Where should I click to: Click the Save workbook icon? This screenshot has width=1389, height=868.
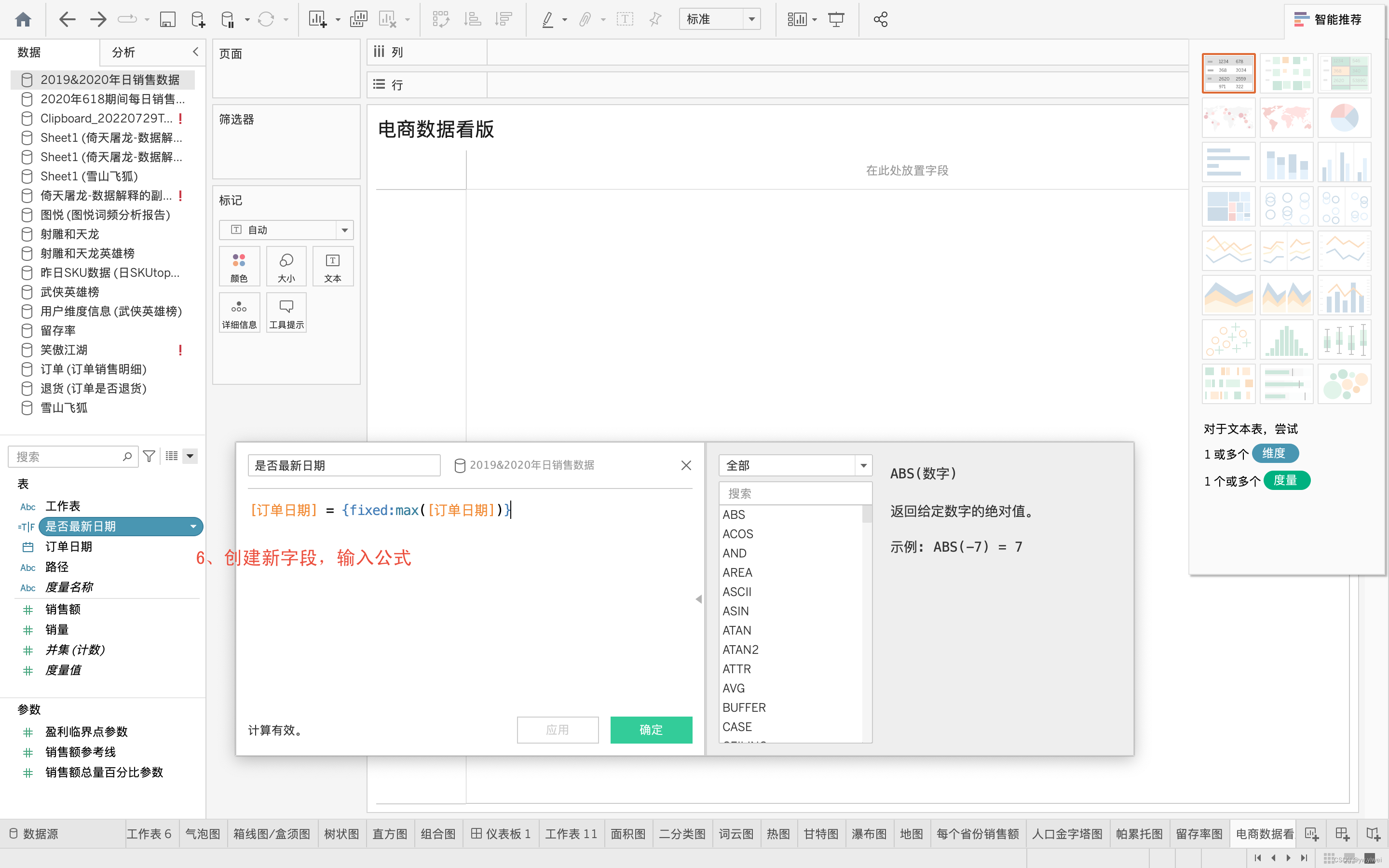tap(167, 19)
